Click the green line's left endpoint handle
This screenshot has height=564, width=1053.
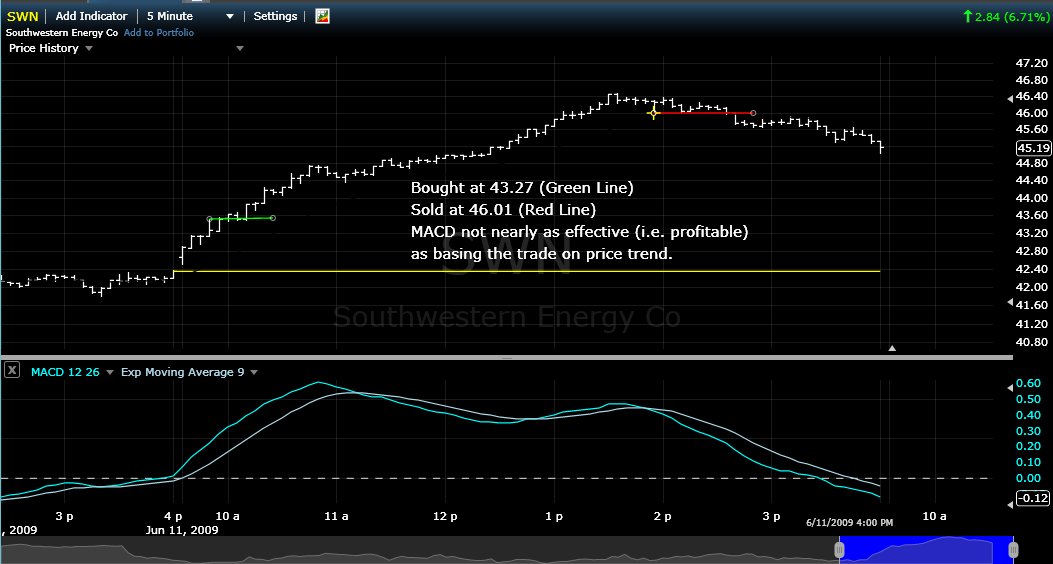[210, 219]
